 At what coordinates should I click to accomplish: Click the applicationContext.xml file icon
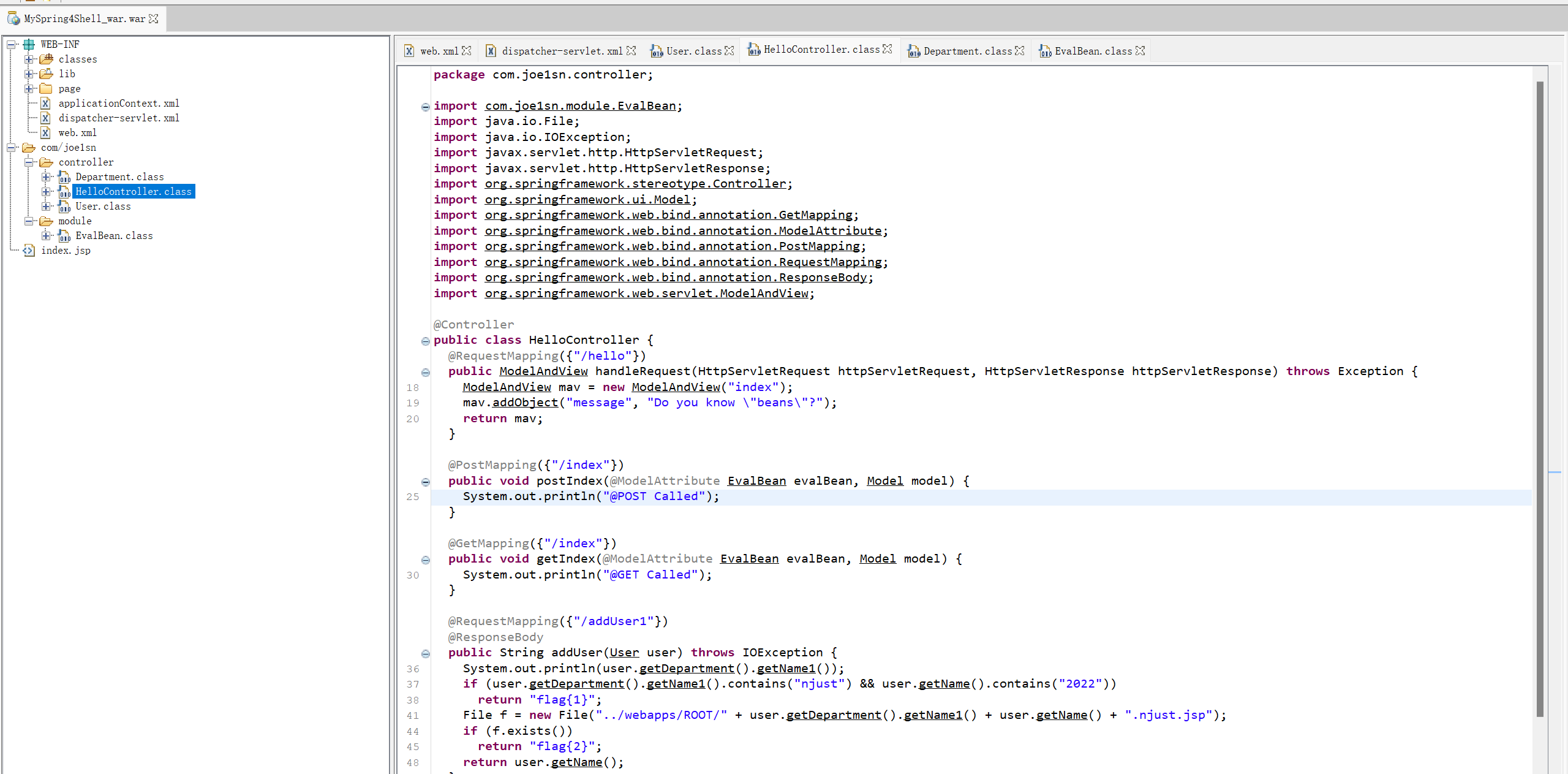tap(45, 103)
